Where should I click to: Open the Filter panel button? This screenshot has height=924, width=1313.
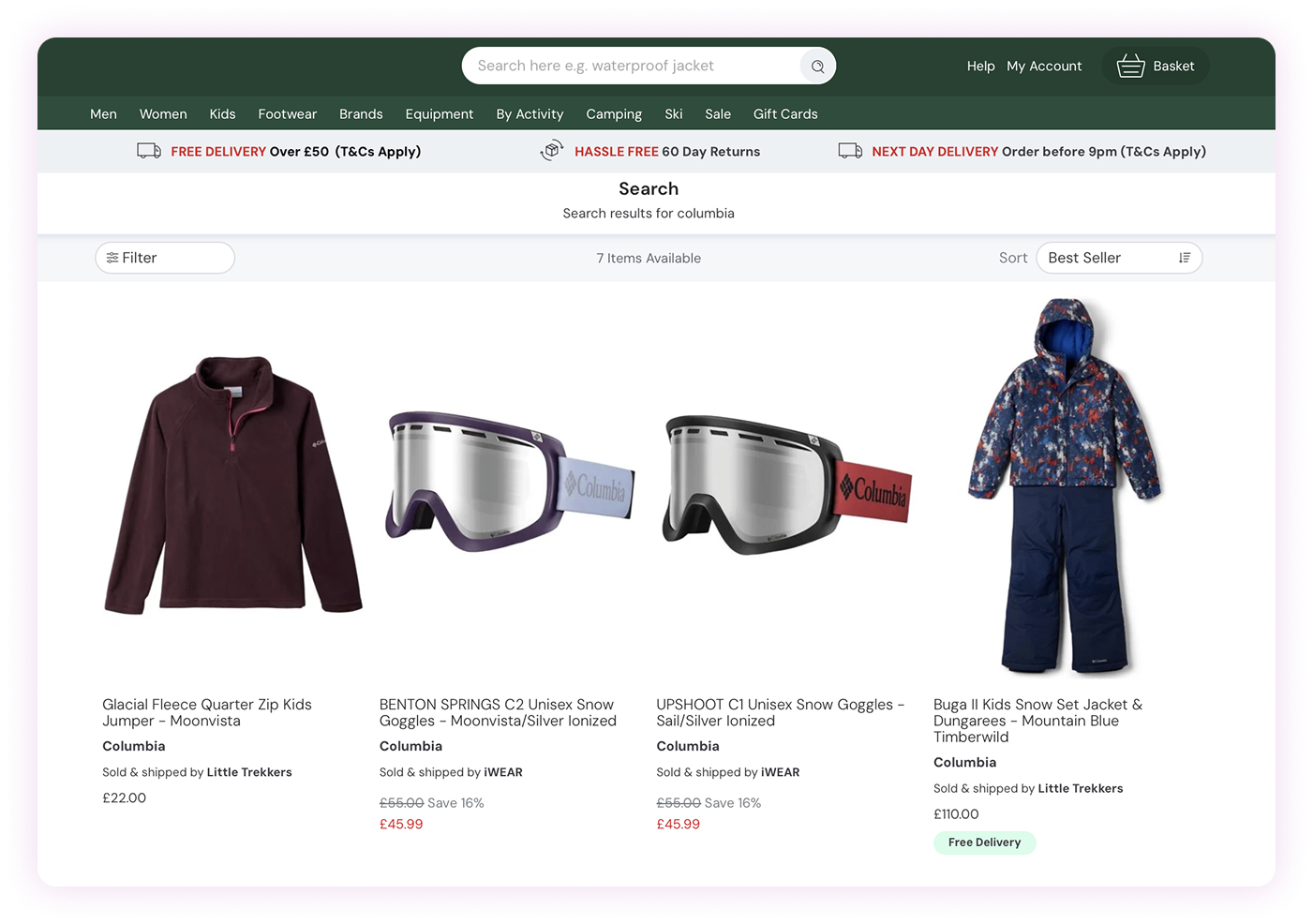pos(165,258)
